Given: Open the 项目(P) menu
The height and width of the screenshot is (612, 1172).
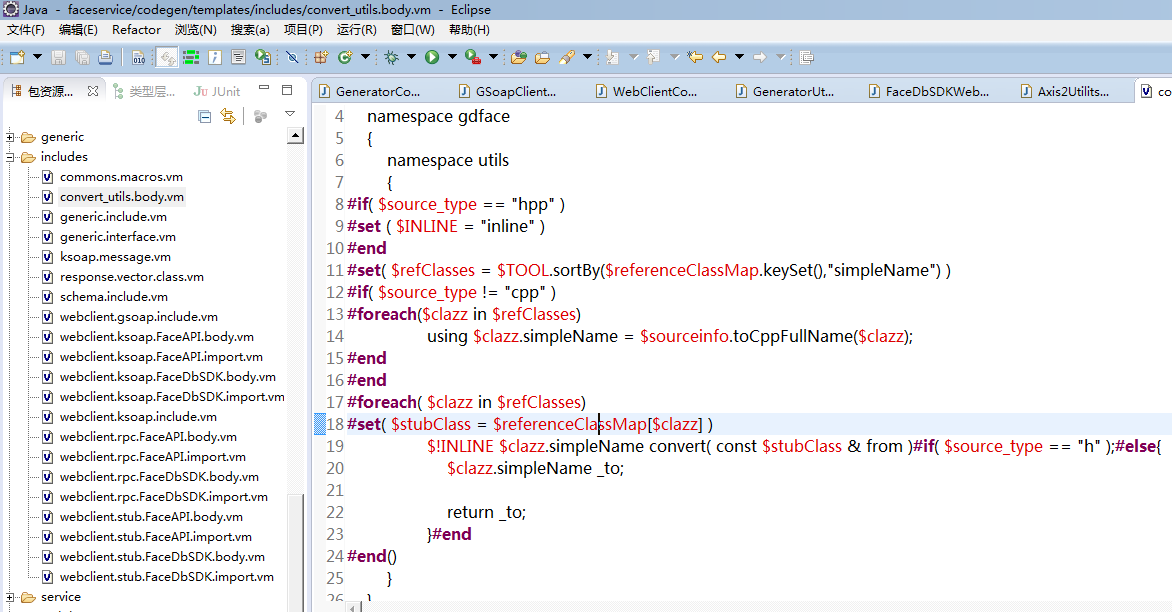Looking at the screenshot, I should (303, 30).
